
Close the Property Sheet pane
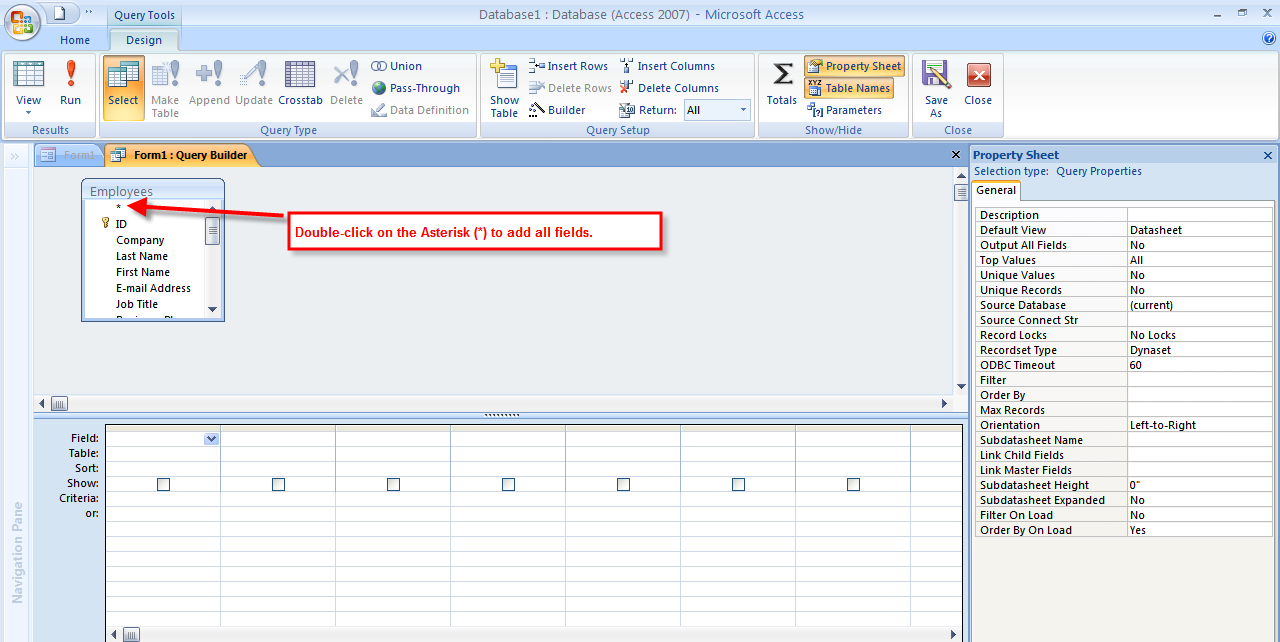1268,155
